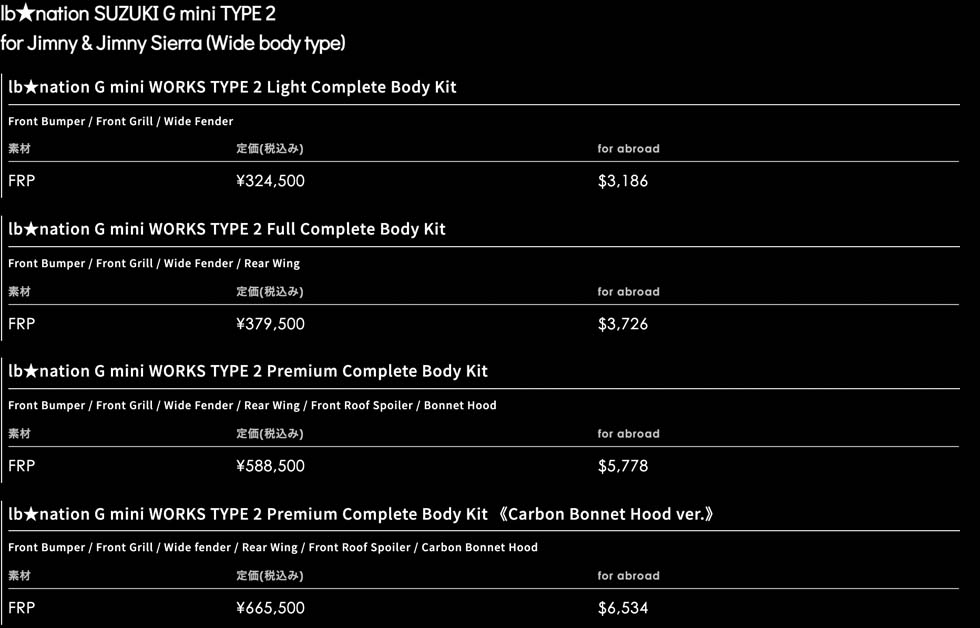The height and width of the screenshot is (628, 980).
Task: Select the Light Complete Body Kit heading
Action: click(x=232, y=87)
